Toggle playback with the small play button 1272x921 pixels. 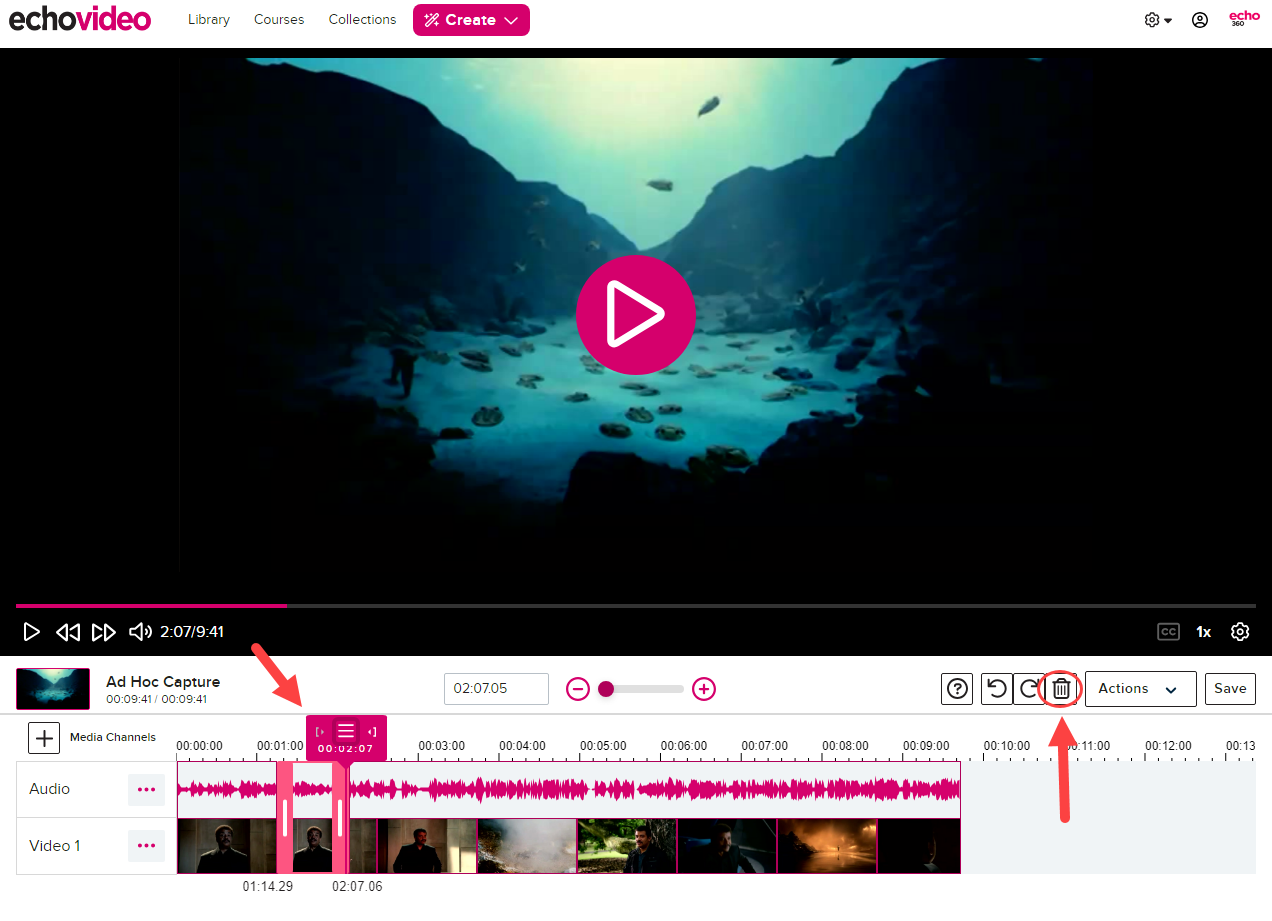(32, 632)
